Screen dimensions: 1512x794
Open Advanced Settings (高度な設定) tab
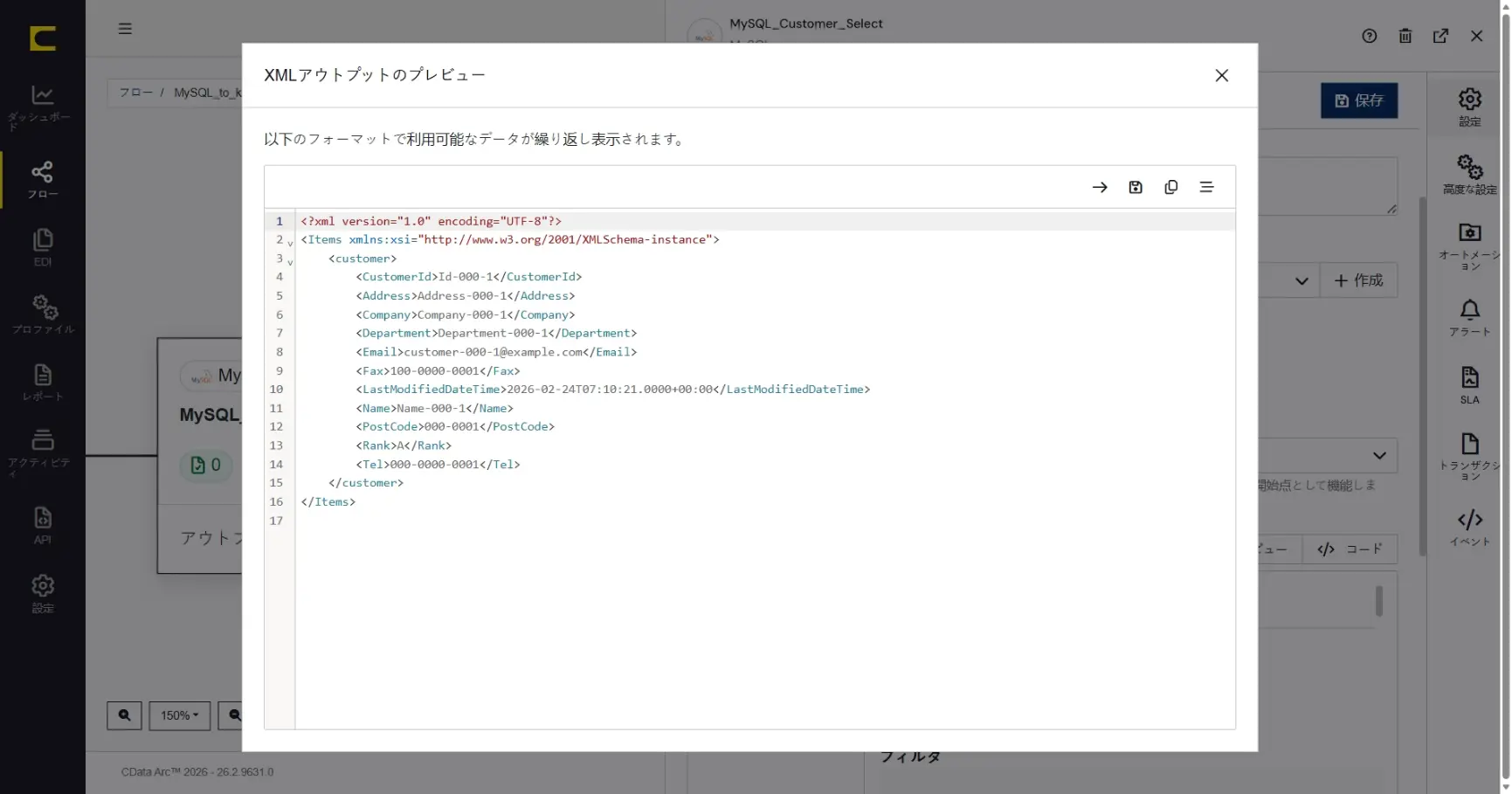click(x=1469, y=174)
